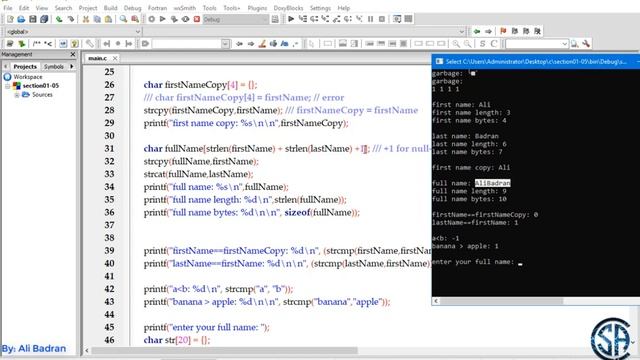Open the Plugins menu
This screenshot has height=360, width=640.
click(x=257, y=8)
